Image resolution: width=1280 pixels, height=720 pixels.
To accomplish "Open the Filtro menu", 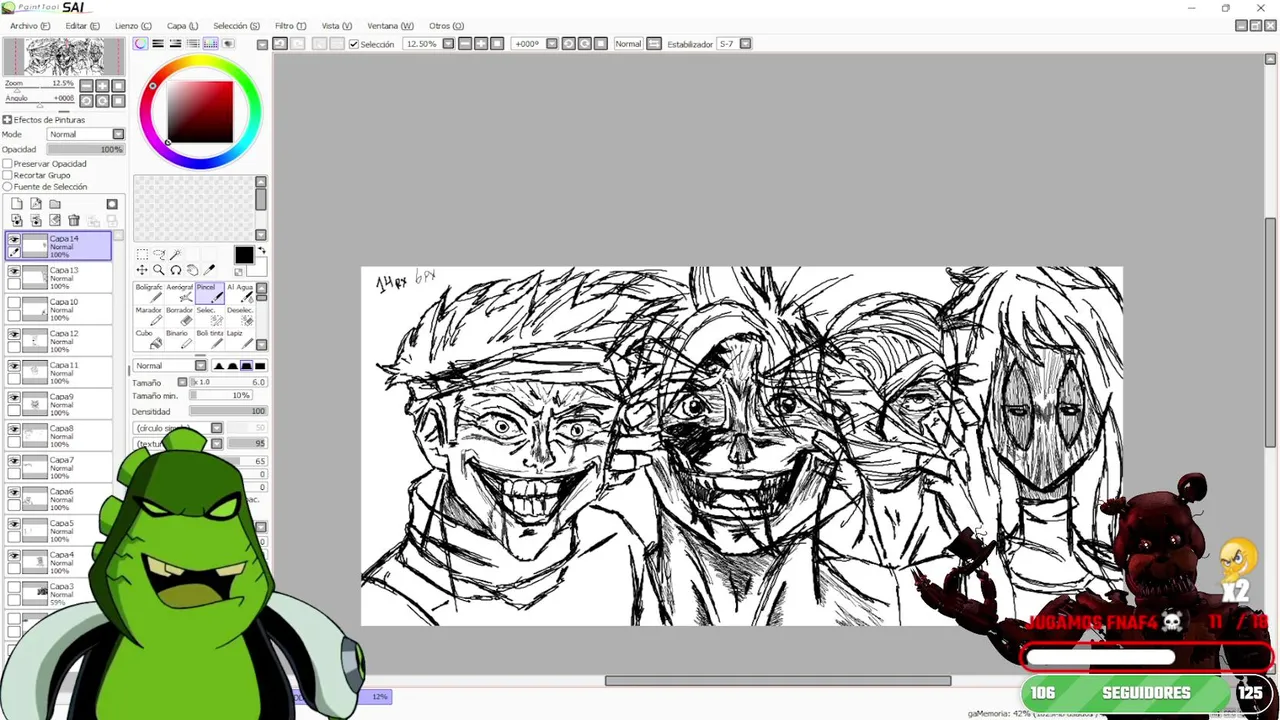I will [290, 26].
